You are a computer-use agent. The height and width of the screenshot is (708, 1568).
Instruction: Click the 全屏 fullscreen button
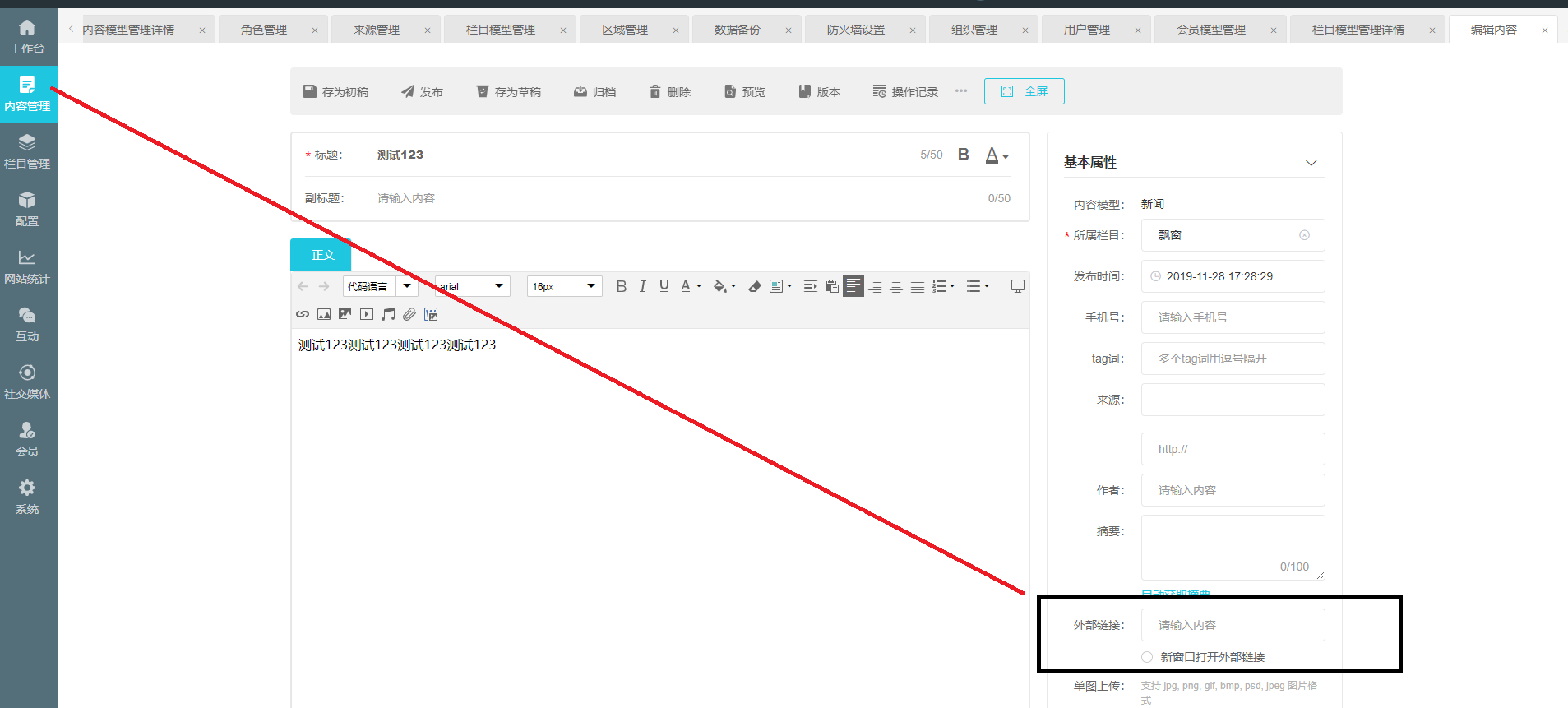tap(1025, 91)
